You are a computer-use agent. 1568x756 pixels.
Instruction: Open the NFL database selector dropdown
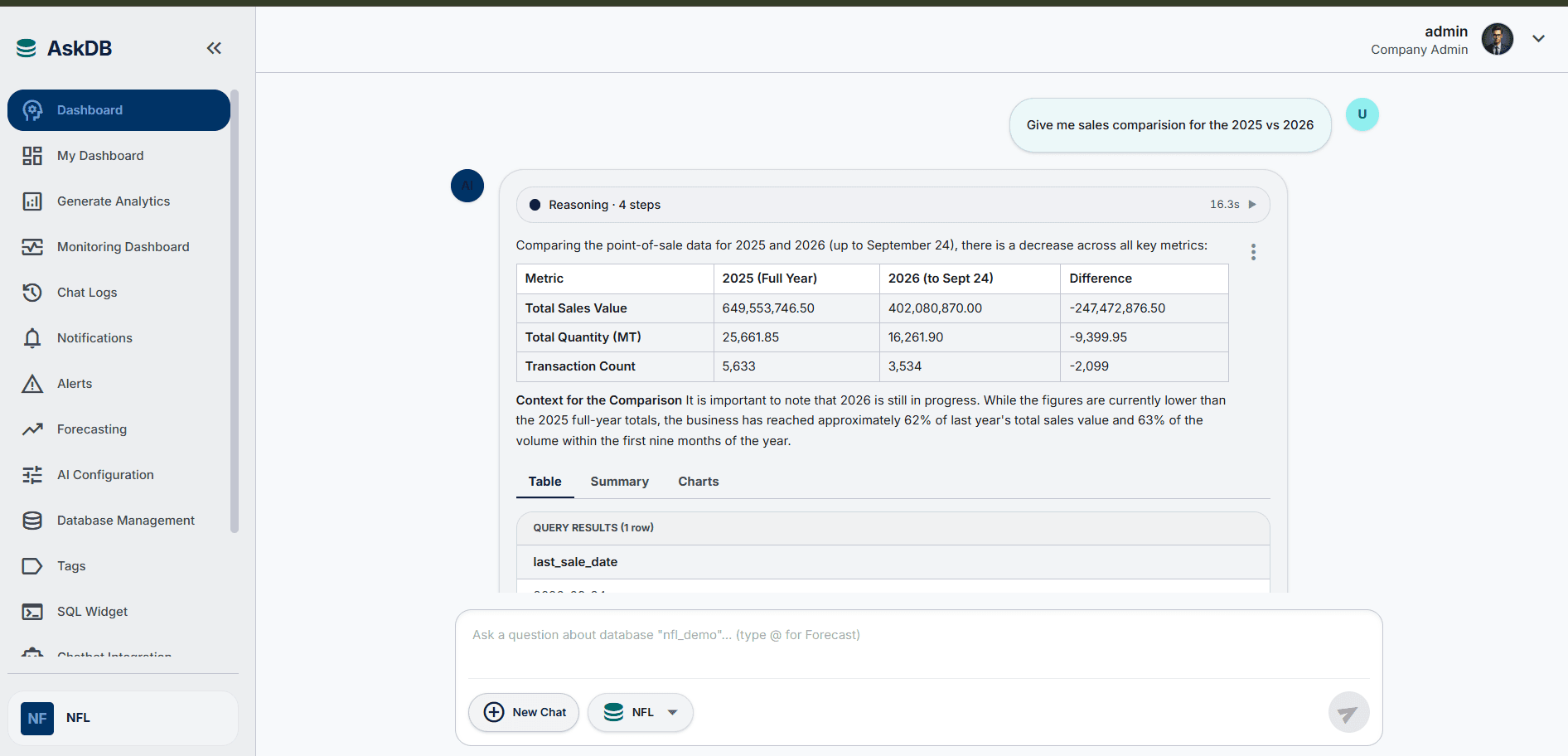[640, 713]
